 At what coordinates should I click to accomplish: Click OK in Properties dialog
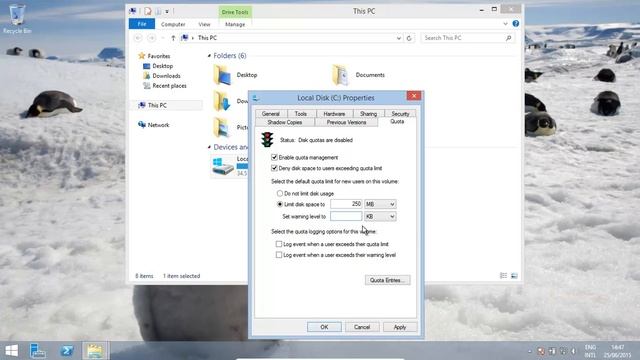(324, 327)
